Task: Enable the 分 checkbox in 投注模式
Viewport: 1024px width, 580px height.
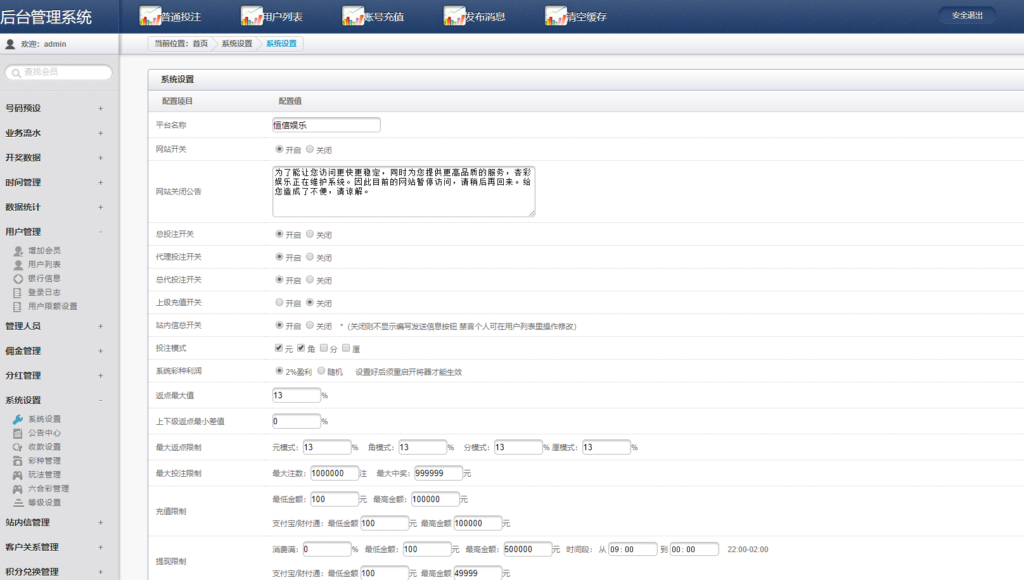Action: (323, 348)
